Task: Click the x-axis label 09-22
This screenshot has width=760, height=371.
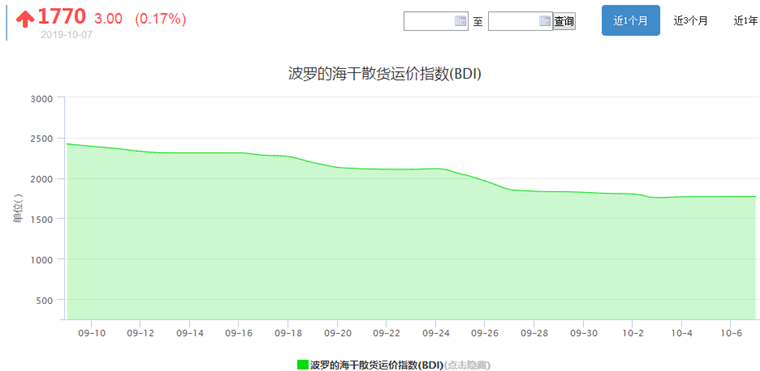Action: coord(386,333)
